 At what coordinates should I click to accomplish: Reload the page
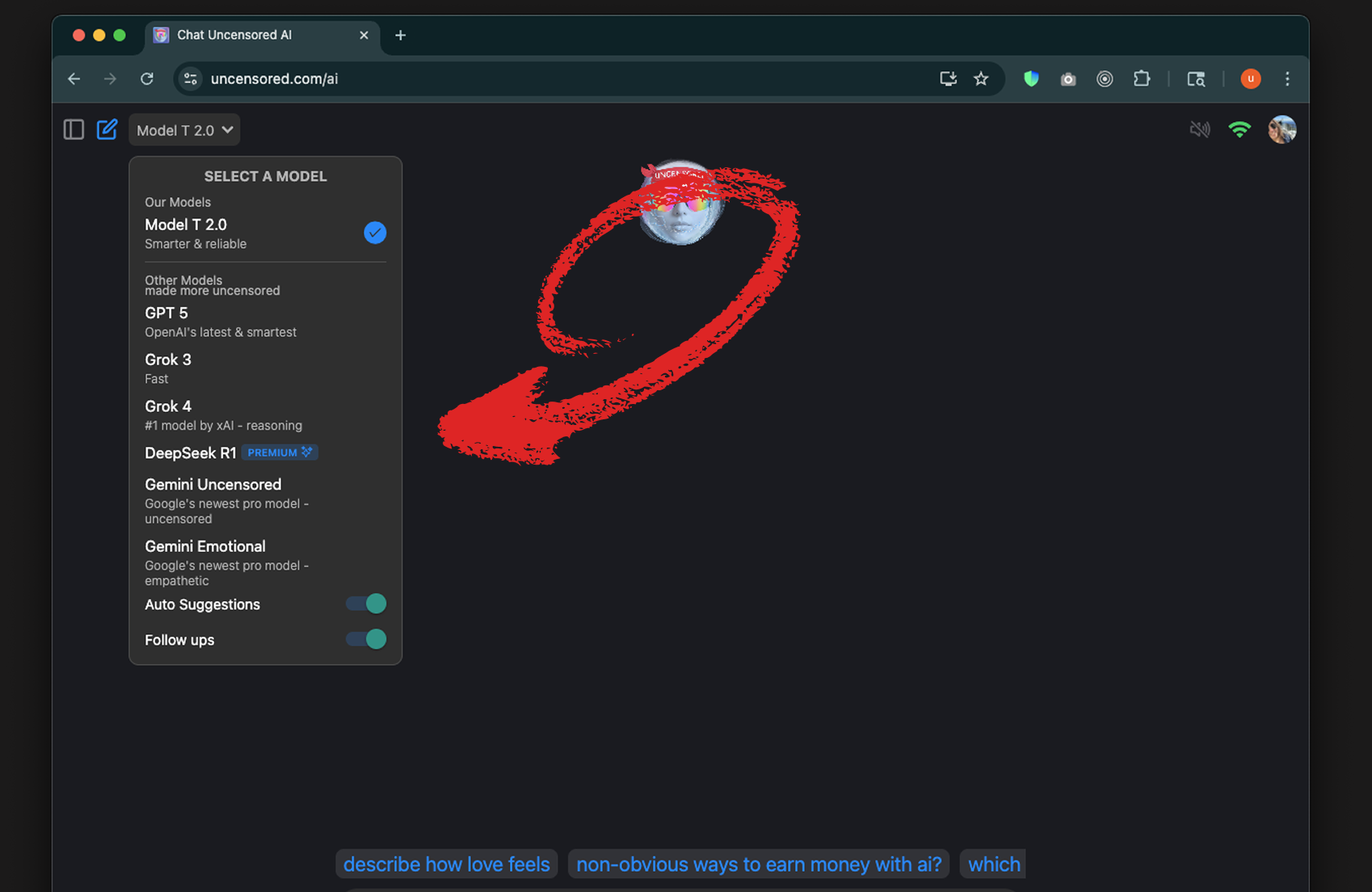146,78
